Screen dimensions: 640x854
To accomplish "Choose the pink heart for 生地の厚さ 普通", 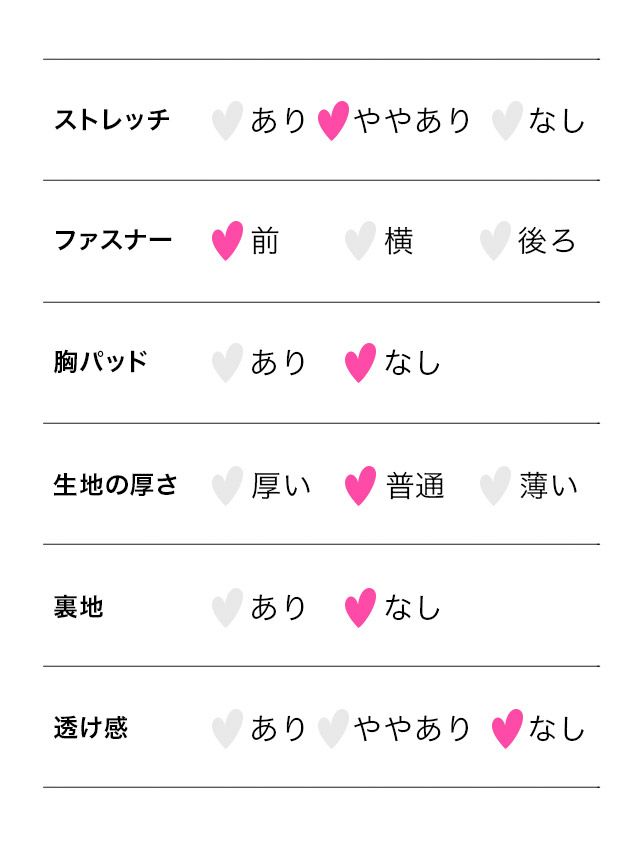I will coord(360,486).
